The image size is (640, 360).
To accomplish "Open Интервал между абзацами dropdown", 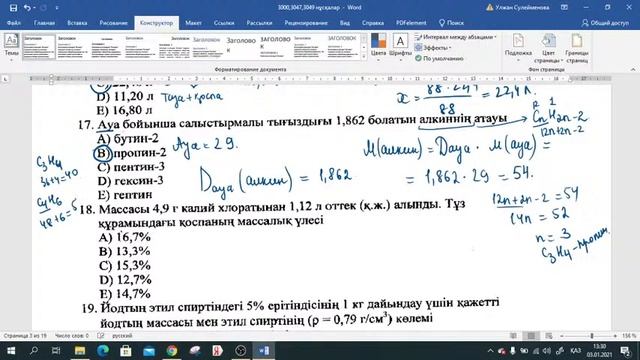I will point(456,37).
